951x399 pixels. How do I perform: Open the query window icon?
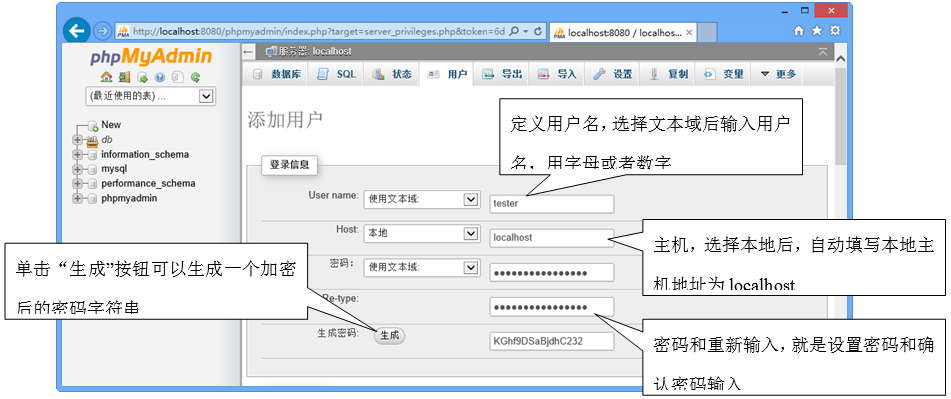143,77
